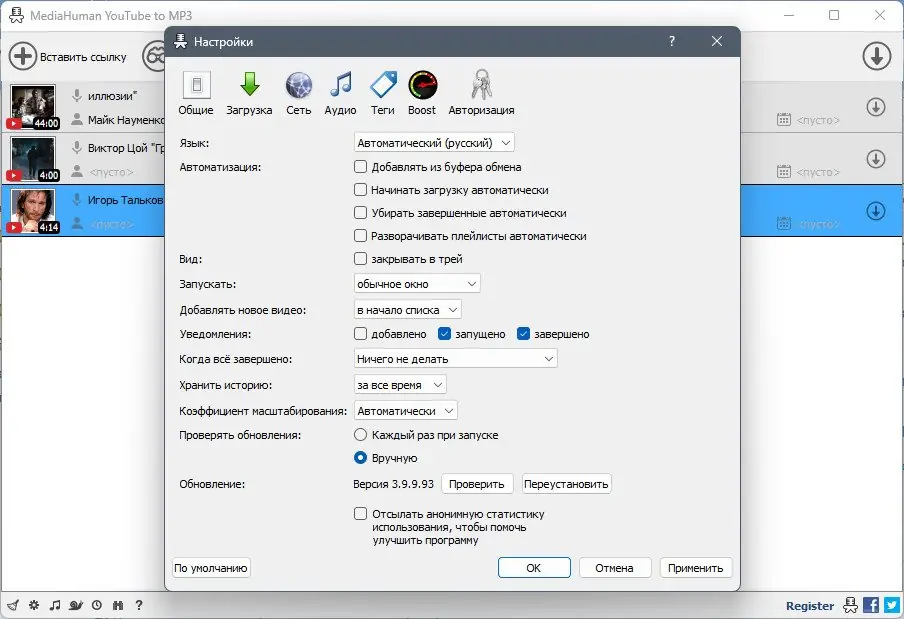
Task: Open the Общие settings tab
Action: 196,93
